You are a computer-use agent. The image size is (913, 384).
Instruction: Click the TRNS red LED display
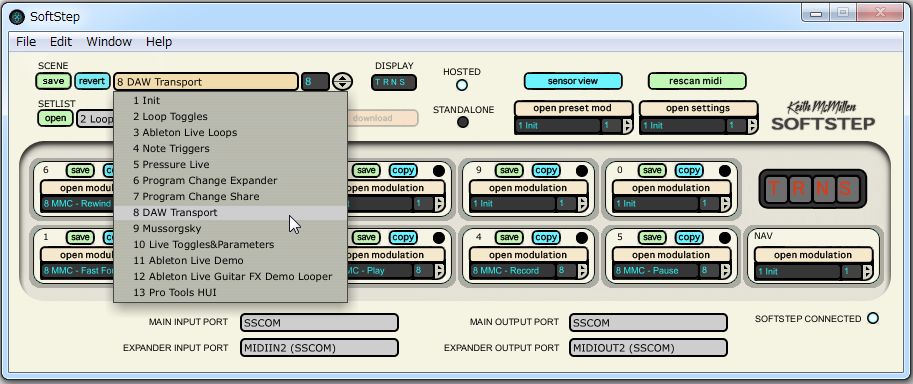click(x=812, y=188)
